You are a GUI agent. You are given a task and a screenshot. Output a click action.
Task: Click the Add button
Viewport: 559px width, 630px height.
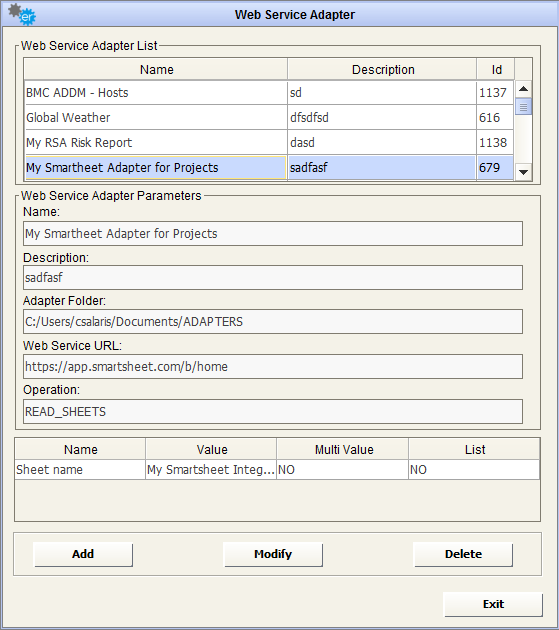[x=83, y=554]
